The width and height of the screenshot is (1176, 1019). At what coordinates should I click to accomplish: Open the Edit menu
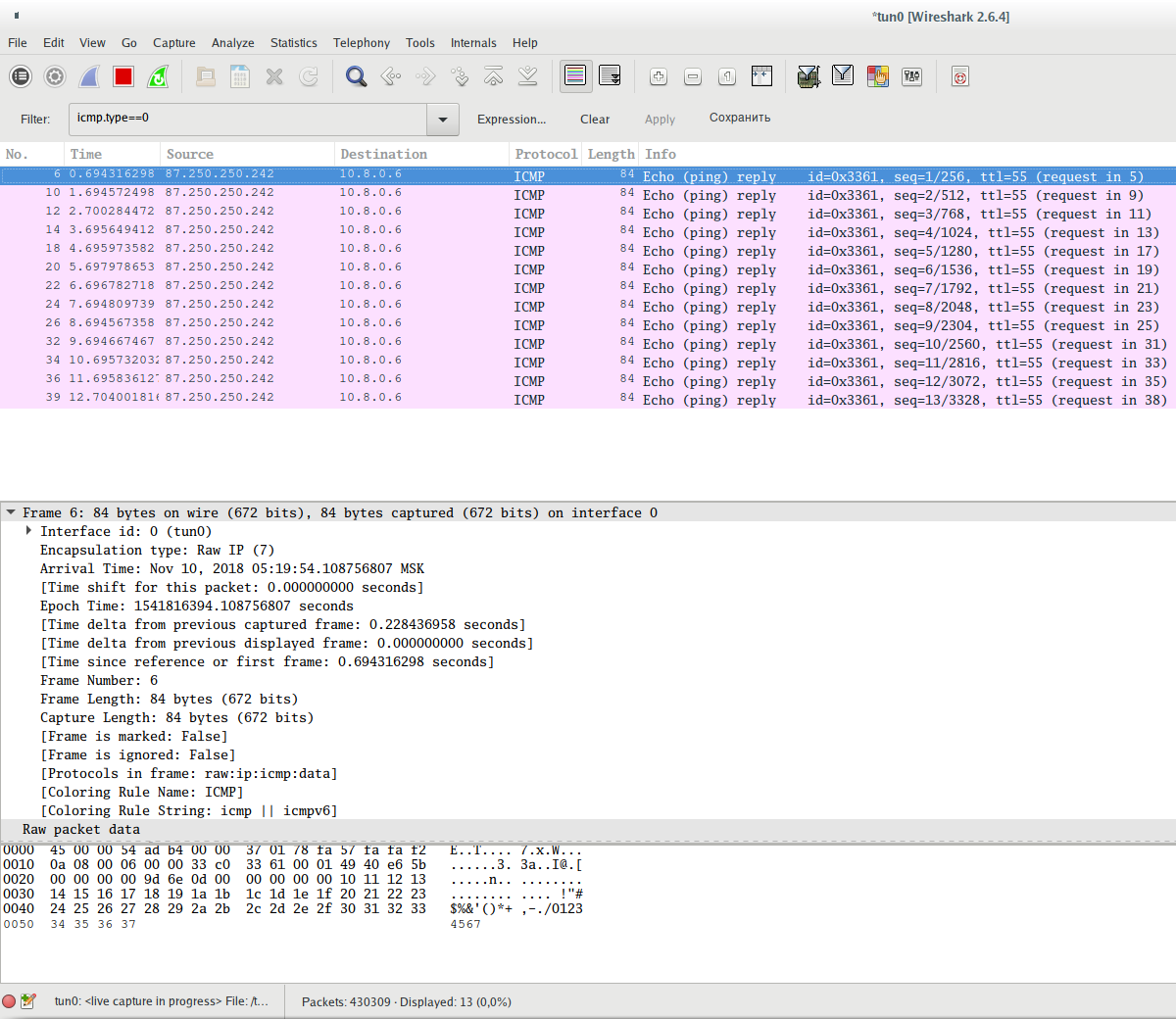(x=54, y=43)
